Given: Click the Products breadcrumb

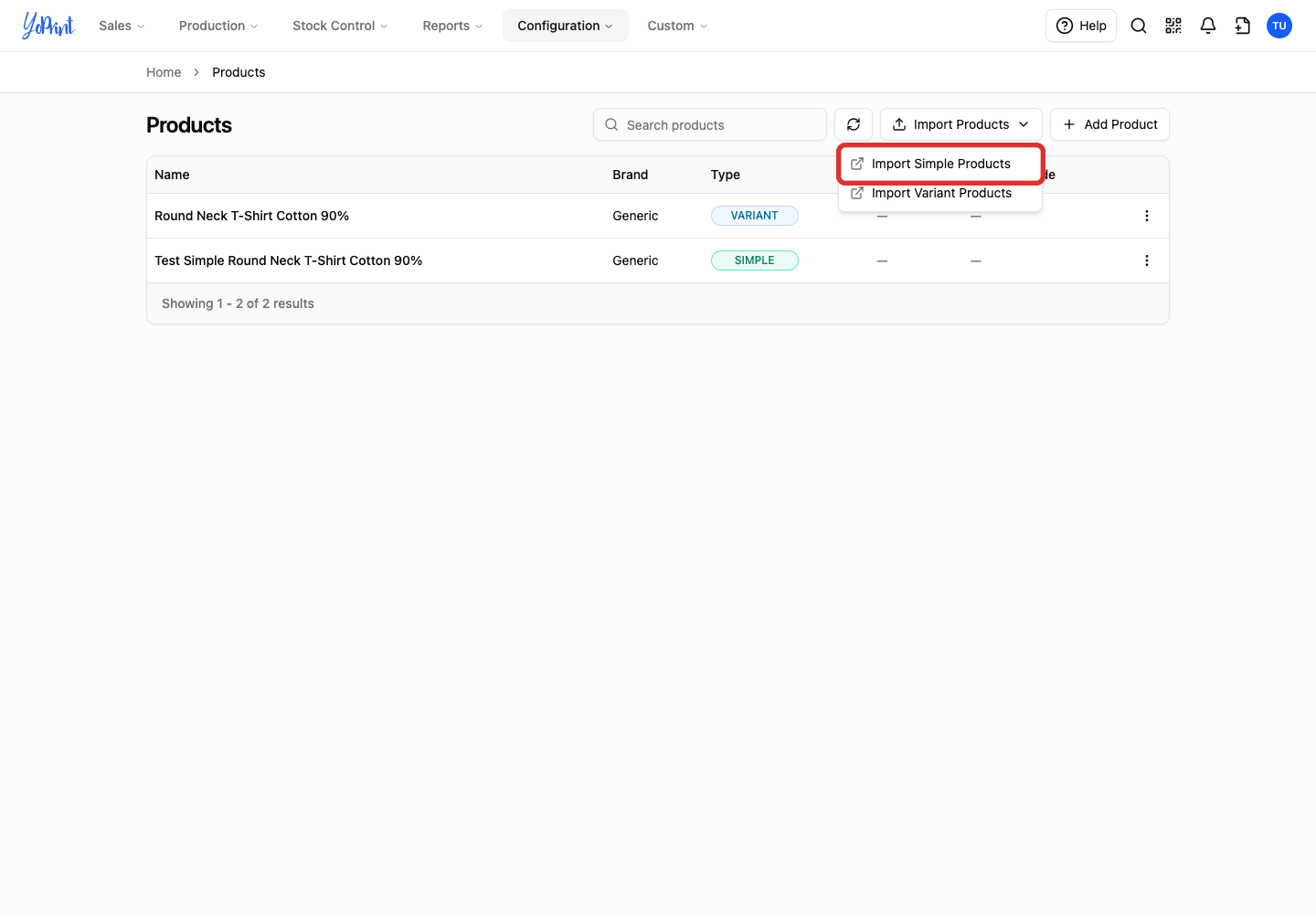Looking at the screenshot, I should [x=239, y=72].
